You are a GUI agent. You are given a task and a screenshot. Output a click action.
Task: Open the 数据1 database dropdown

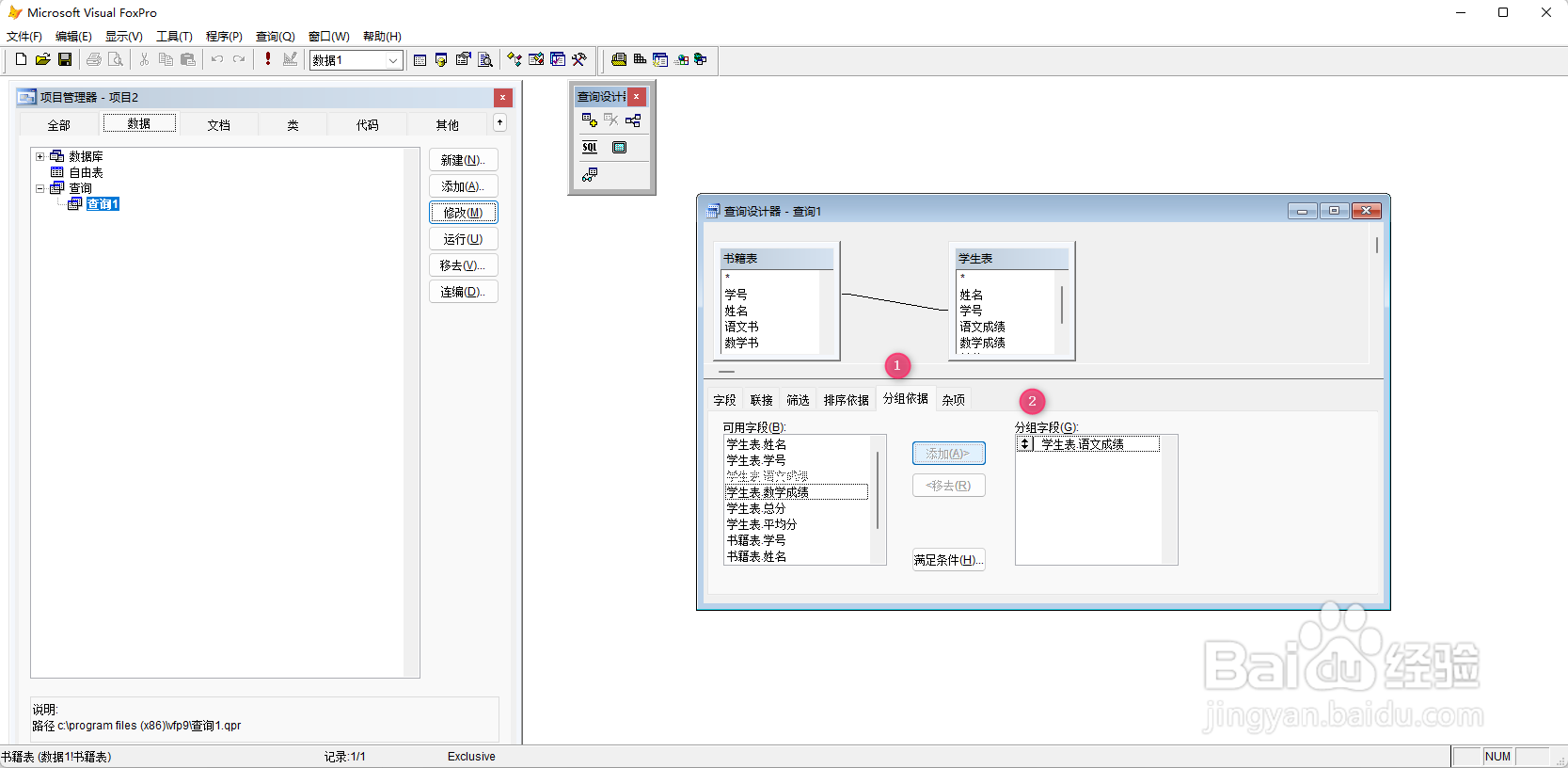tap(393, 60)
